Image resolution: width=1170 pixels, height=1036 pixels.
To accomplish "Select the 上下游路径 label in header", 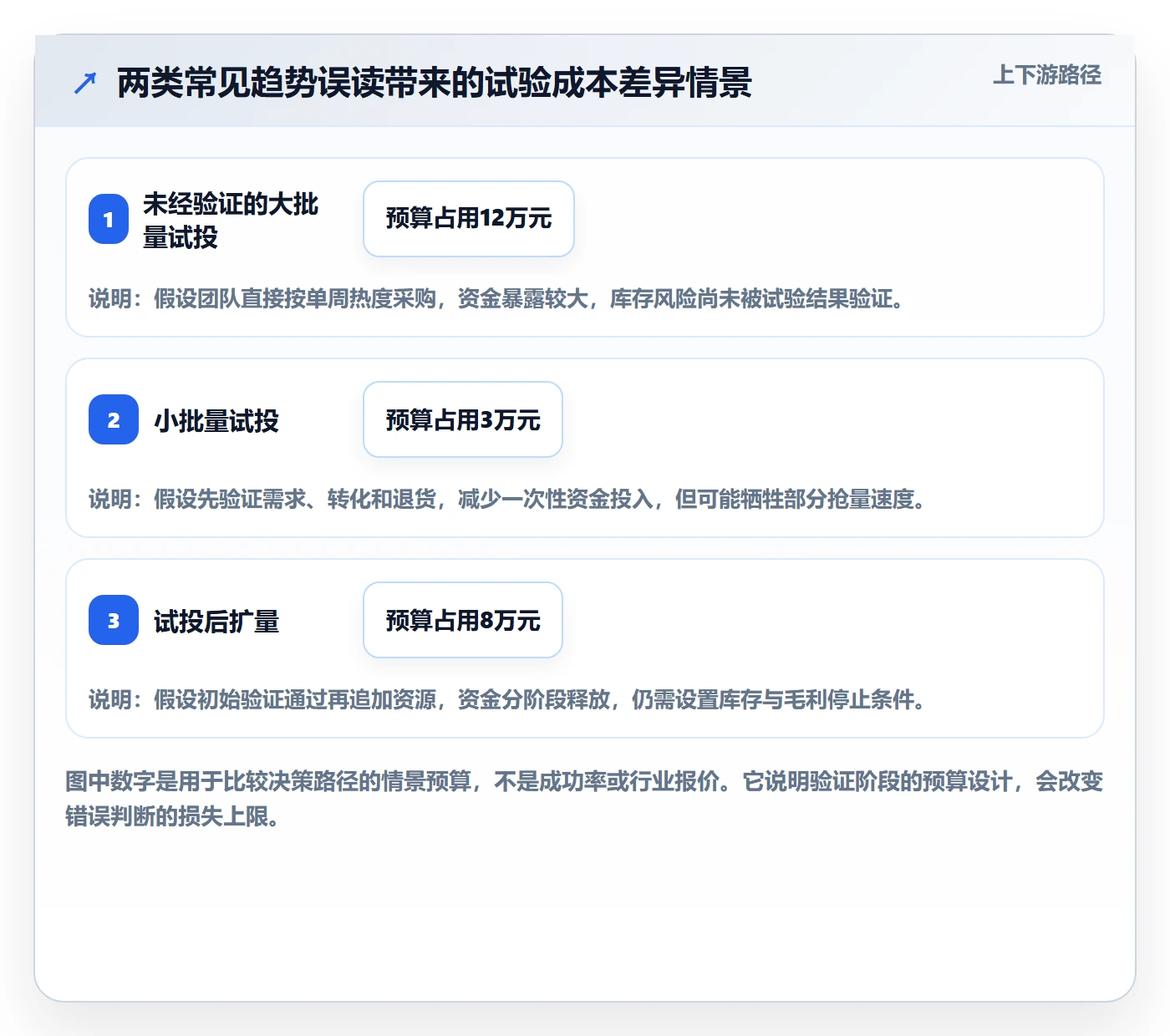I will click(1047, 75).
